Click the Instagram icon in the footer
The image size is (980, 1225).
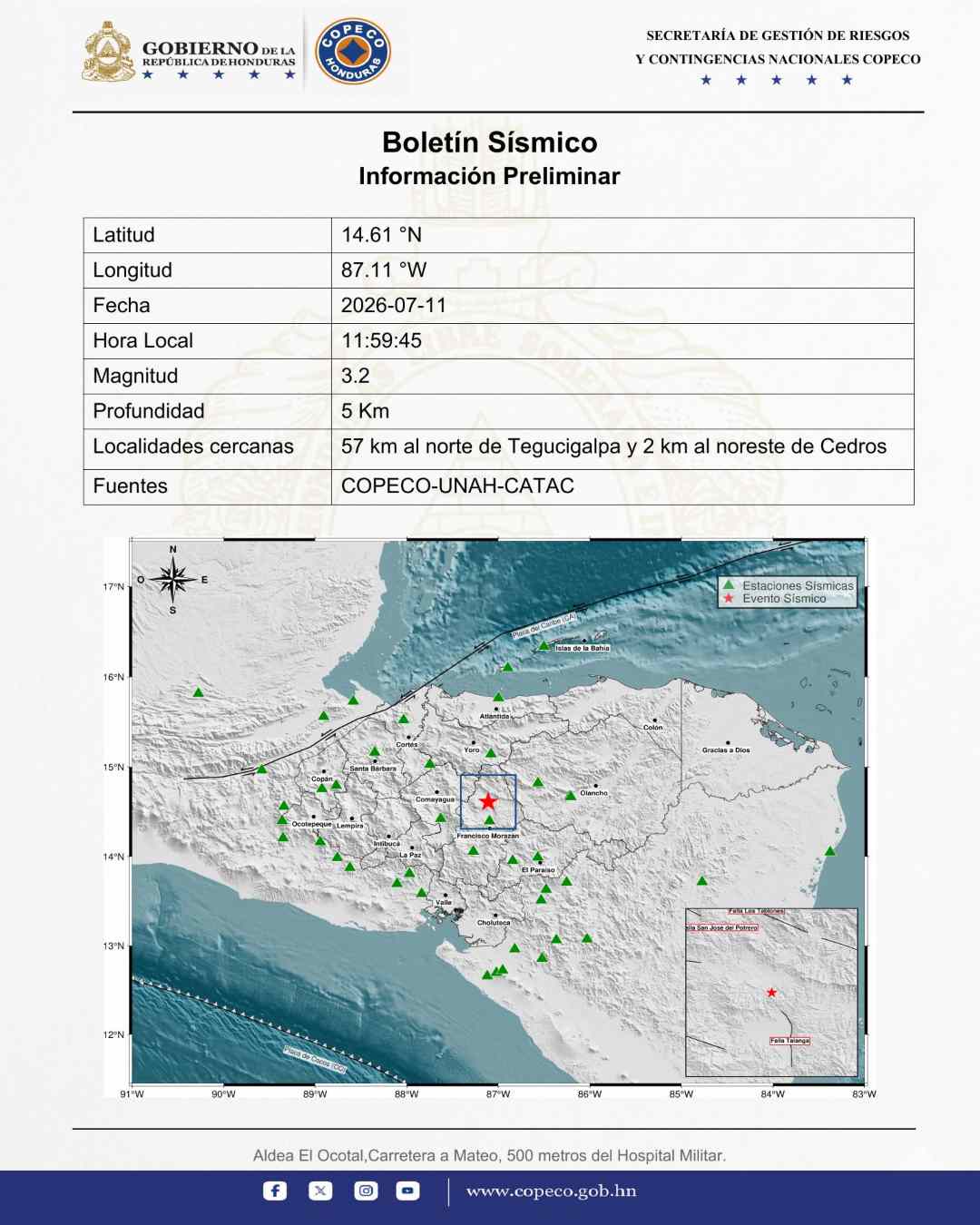coord(366,1191)
